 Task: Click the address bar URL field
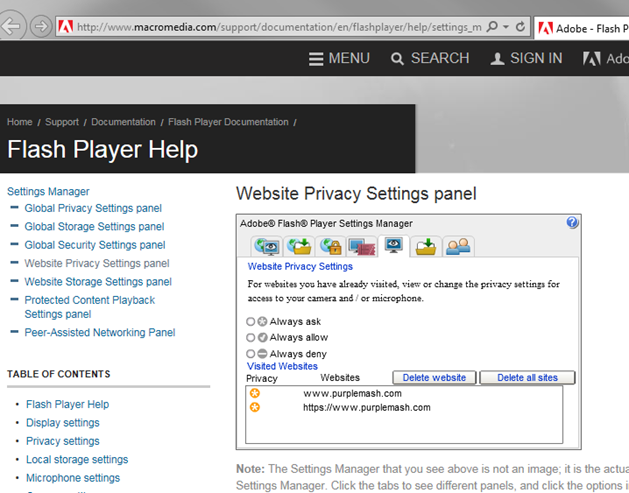click(x=279, y=27)
